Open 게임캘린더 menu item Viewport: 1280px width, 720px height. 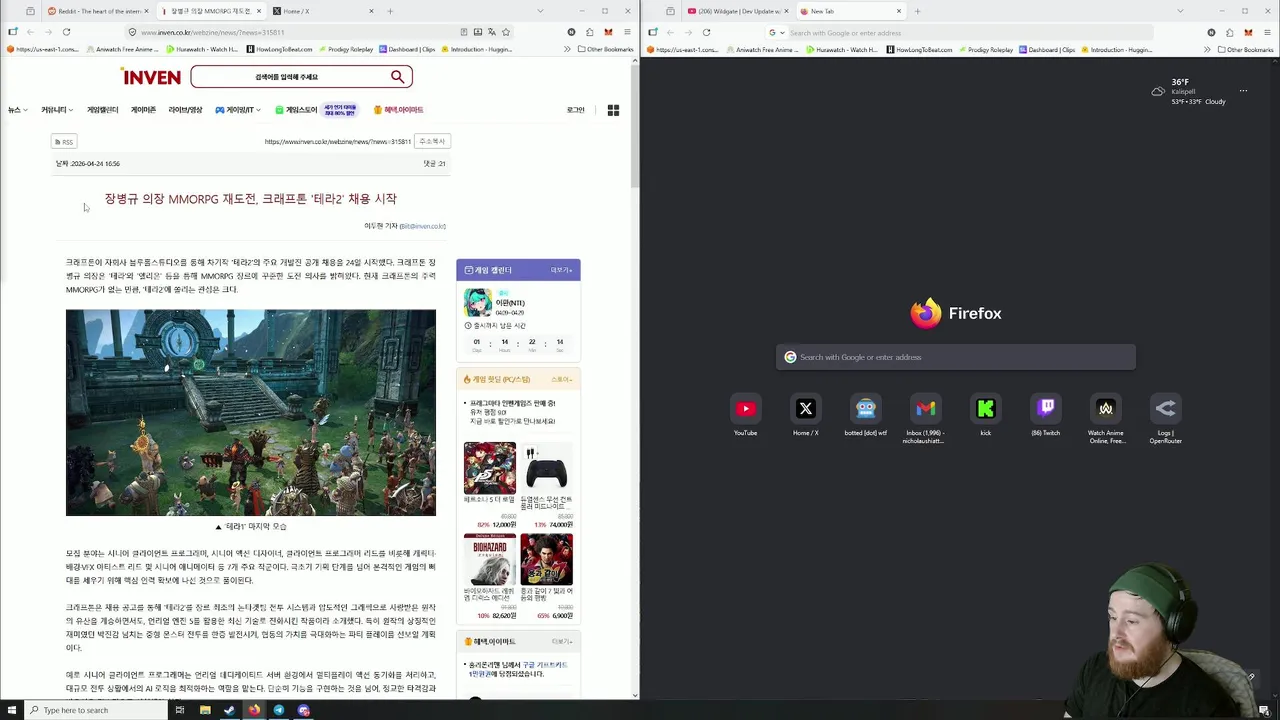pyautogui.click(x=102, y=110)
